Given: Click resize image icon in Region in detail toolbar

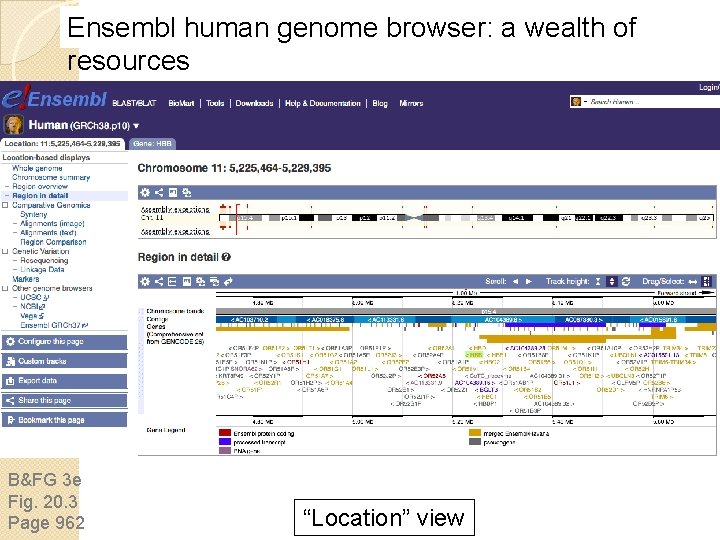Looking at the screenshot, I should [x=172, y=281].
